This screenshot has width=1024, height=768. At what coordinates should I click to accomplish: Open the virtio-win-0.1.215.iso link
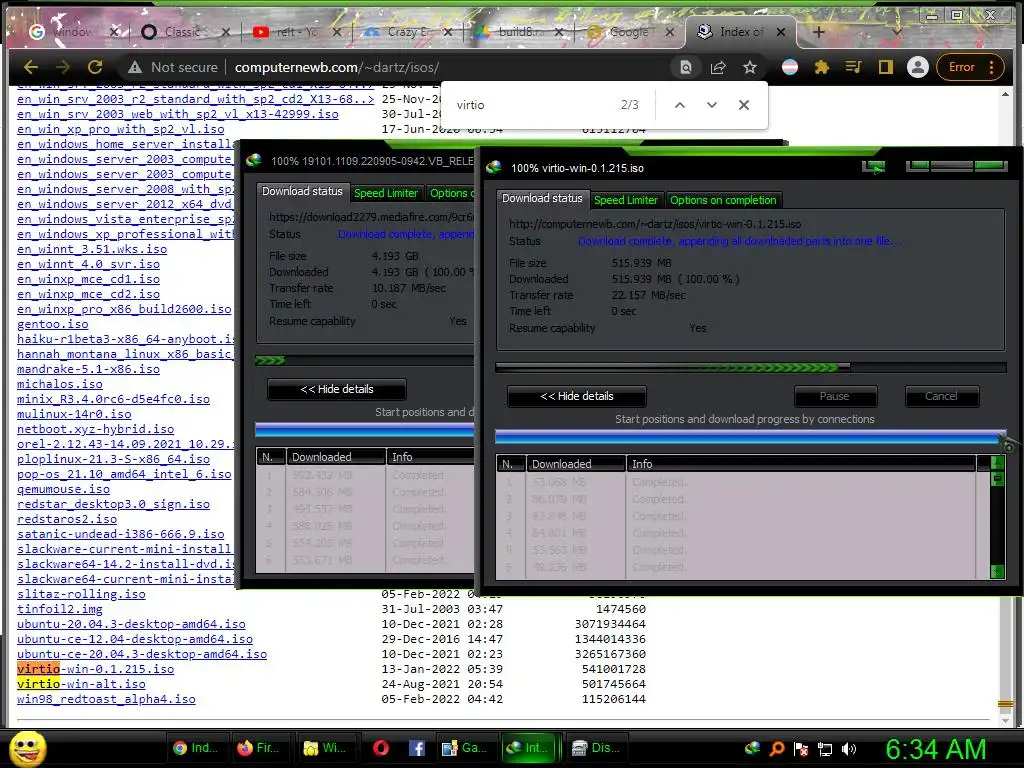coord(95,669)
